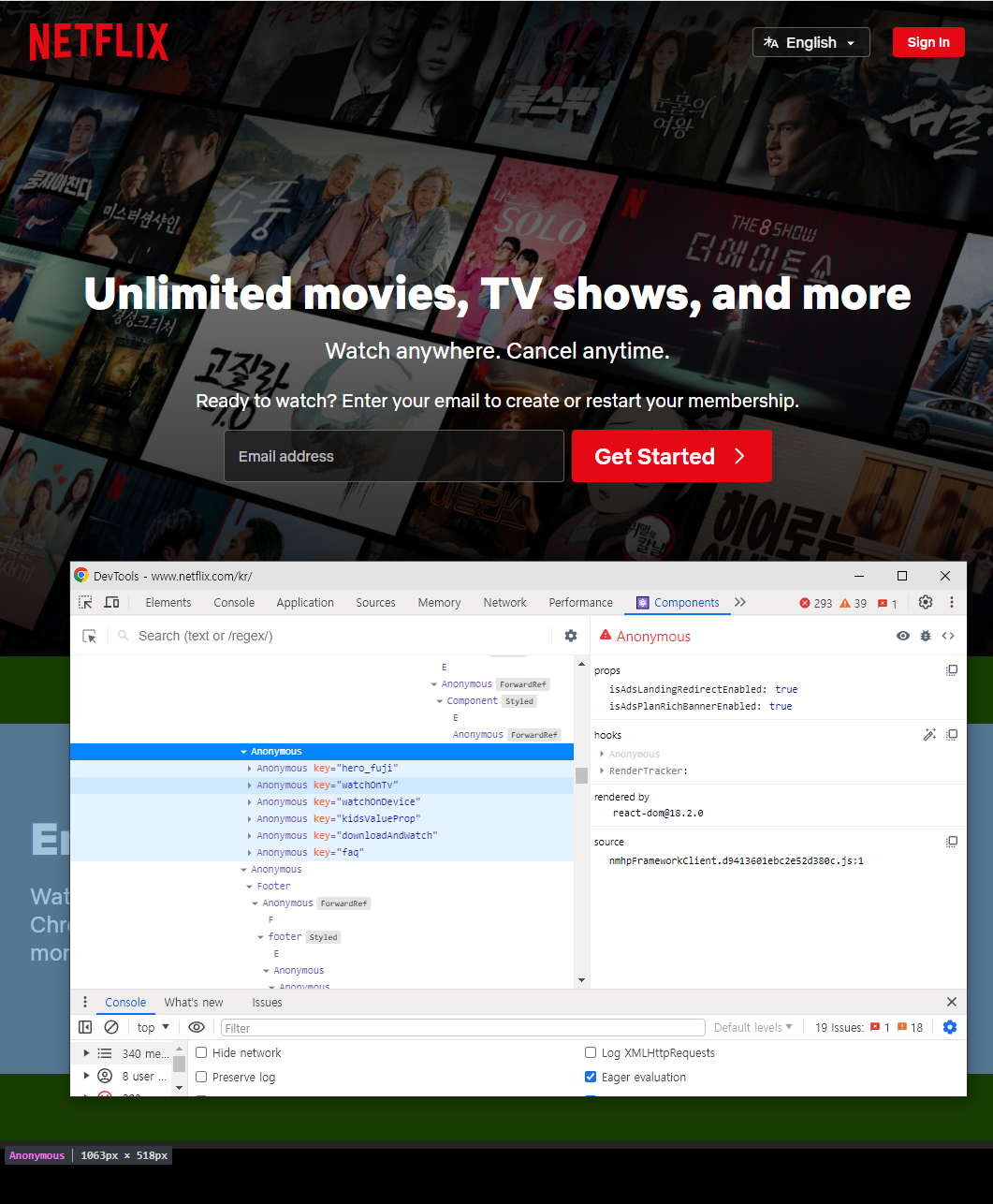Open the Default levels dropdown
The image size is (993, 1204).
pos(753,1028)
